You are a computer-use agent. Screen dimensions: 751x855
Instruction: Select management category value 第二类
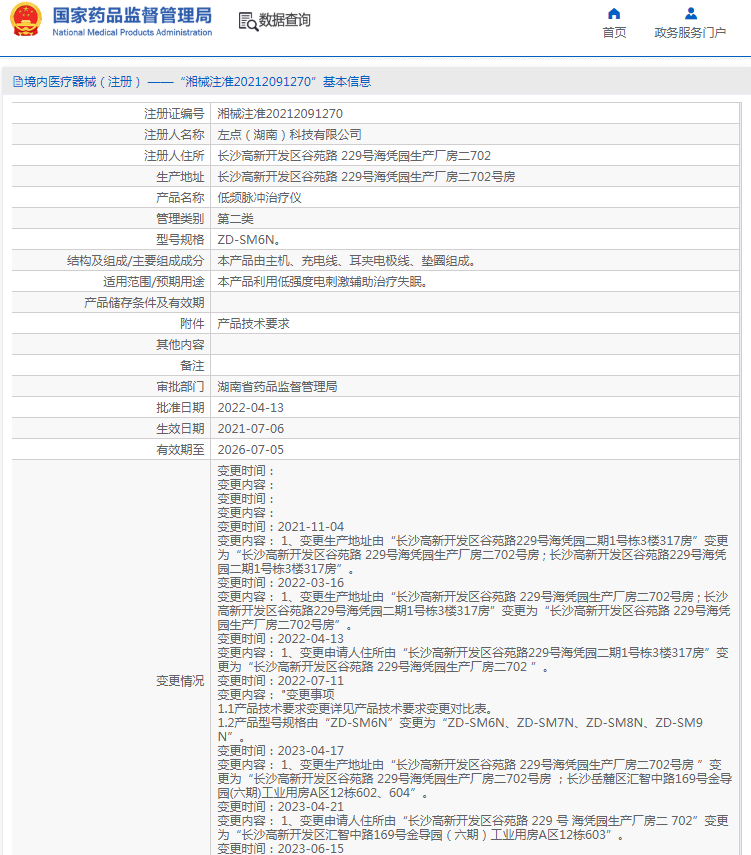235,219
